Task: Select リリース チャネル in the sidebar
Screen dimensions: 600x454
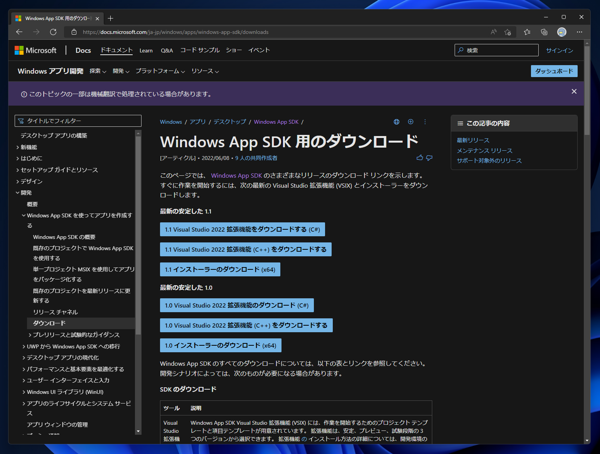Action: (x=55, y=312)
